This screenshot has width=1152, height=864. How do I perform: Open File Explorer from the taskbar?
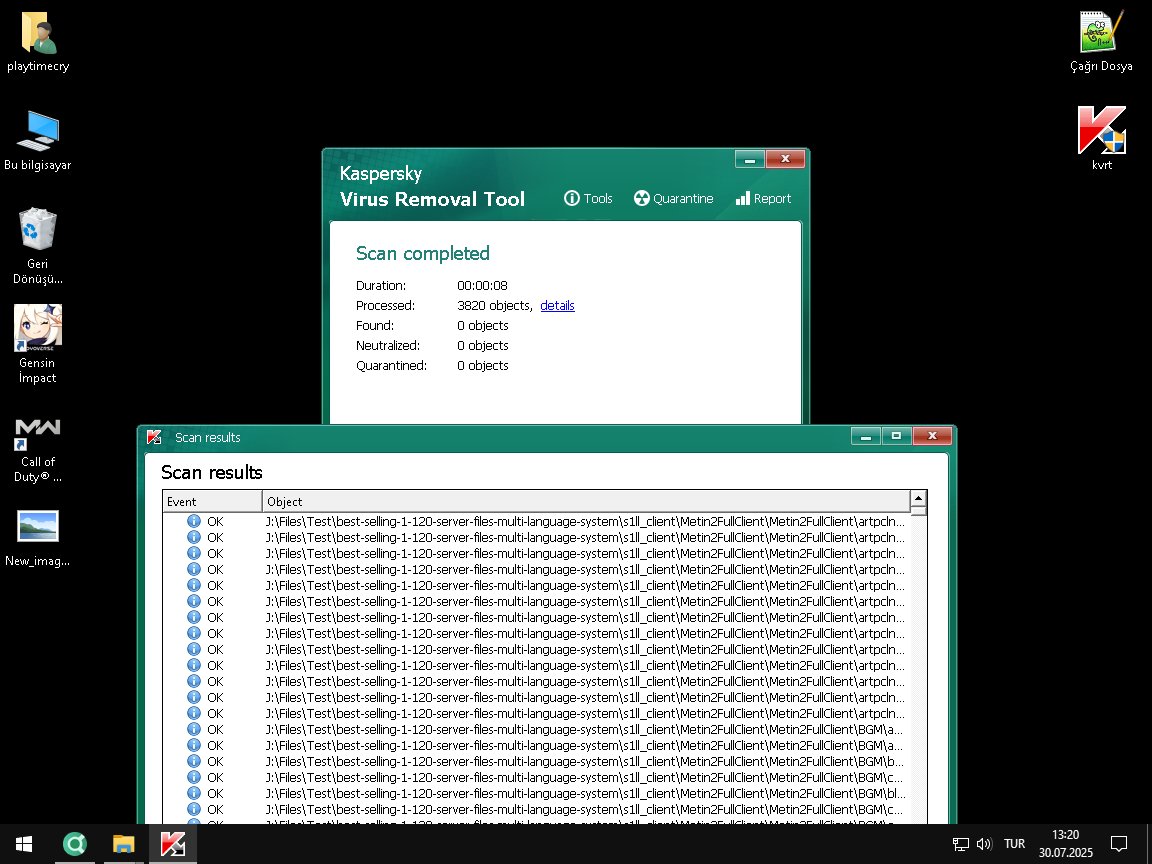123,844
